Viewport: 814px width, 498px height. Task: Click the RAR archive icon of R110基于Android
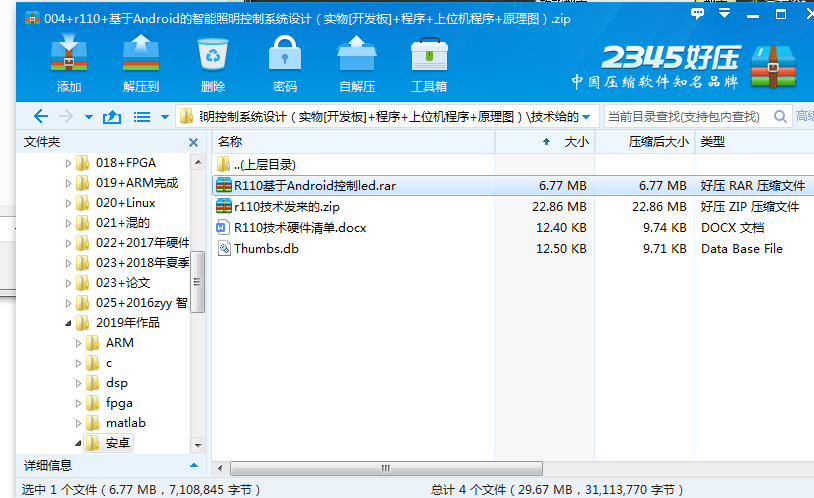pyautogui.click(x=224, y=185)
